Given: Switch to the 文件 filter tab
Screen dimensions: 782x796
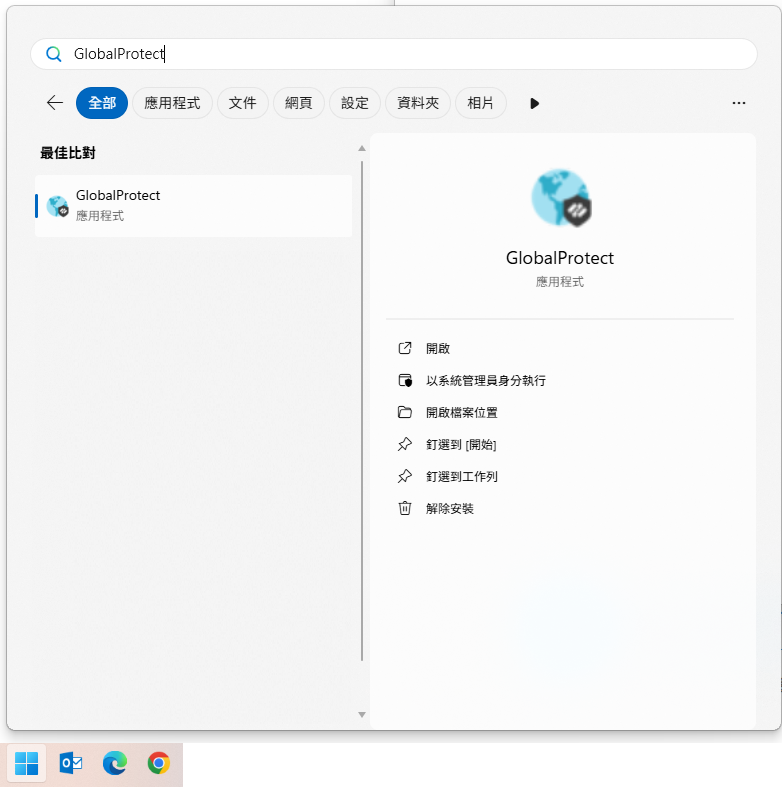Looking at the screenshot, I should click(242, 103).
